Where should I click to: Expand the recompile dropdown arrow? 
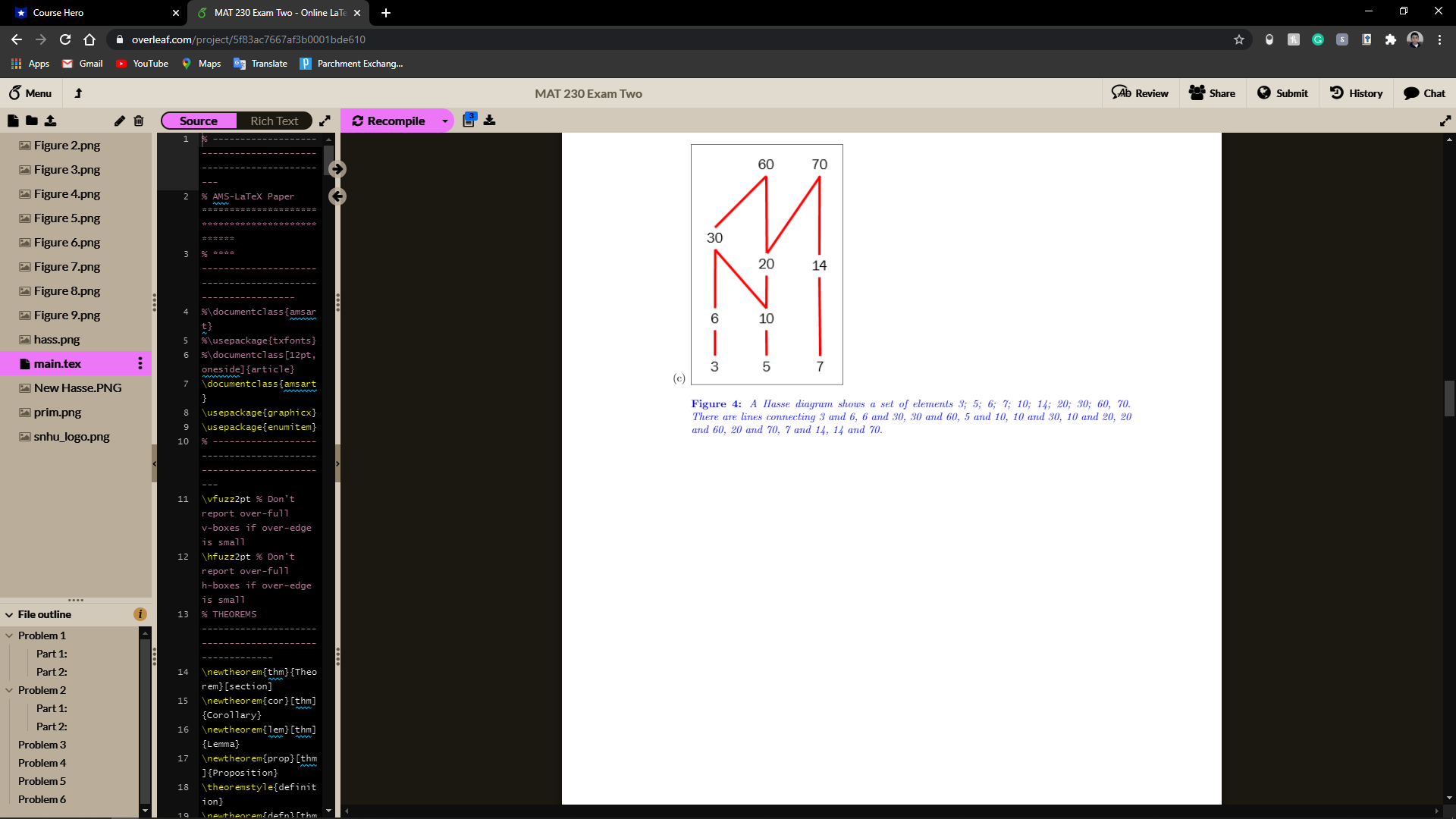point(446,121)
